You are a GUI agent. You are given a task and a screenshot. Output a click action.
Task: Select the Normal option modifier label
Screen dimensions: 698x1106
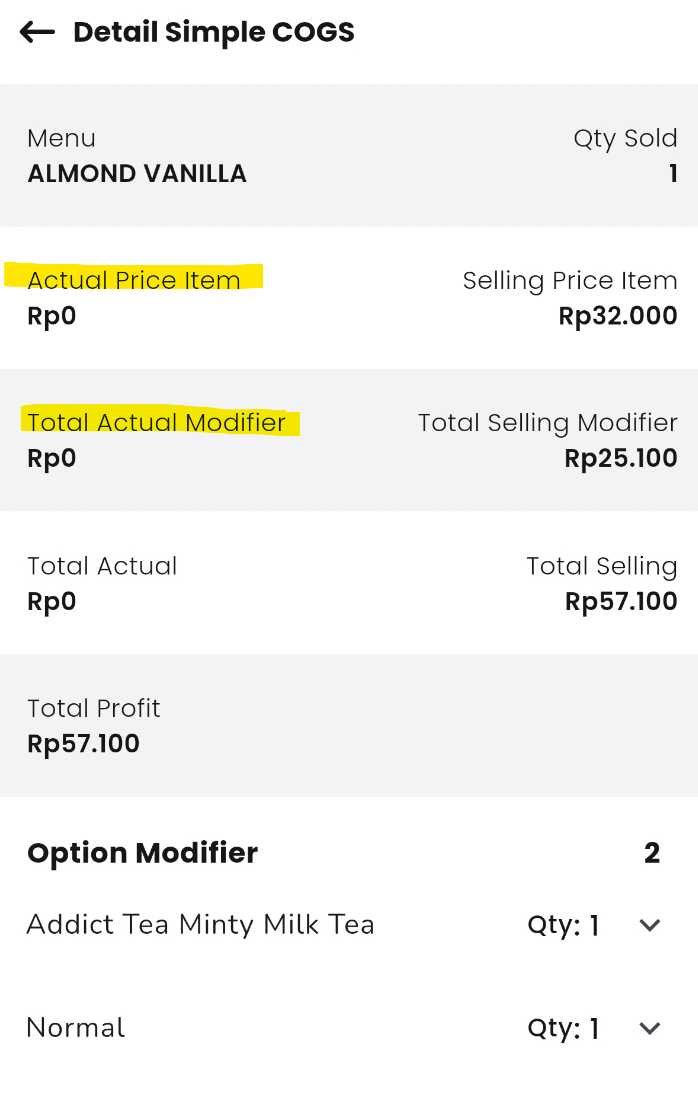pos(76,1028)
